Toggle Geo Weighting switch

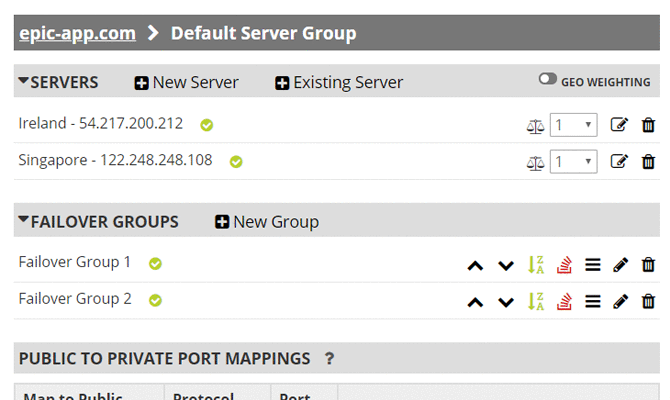(547, 80)
